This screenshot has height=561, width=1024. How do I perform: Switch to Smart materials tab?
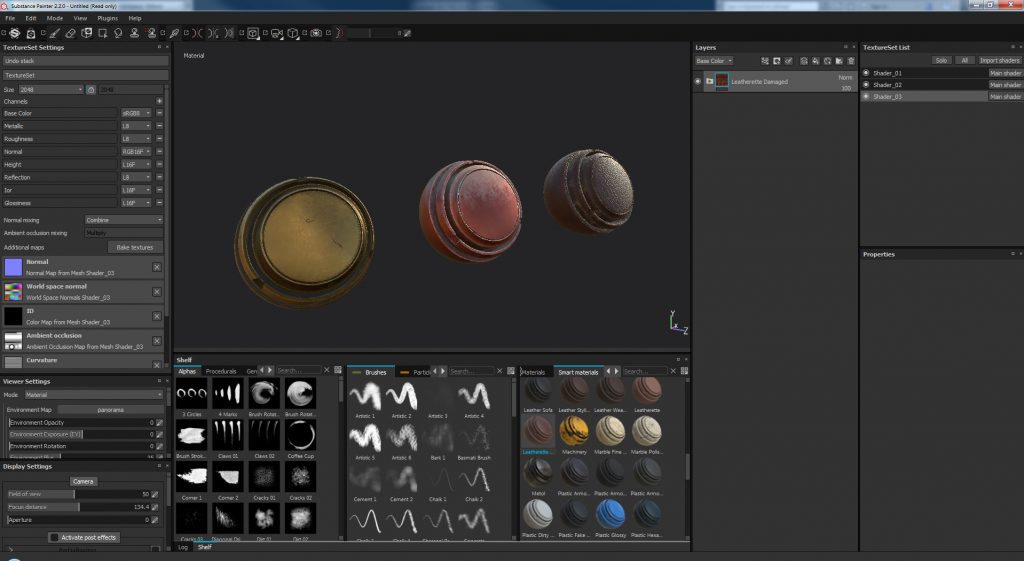(x=578, y=372)
